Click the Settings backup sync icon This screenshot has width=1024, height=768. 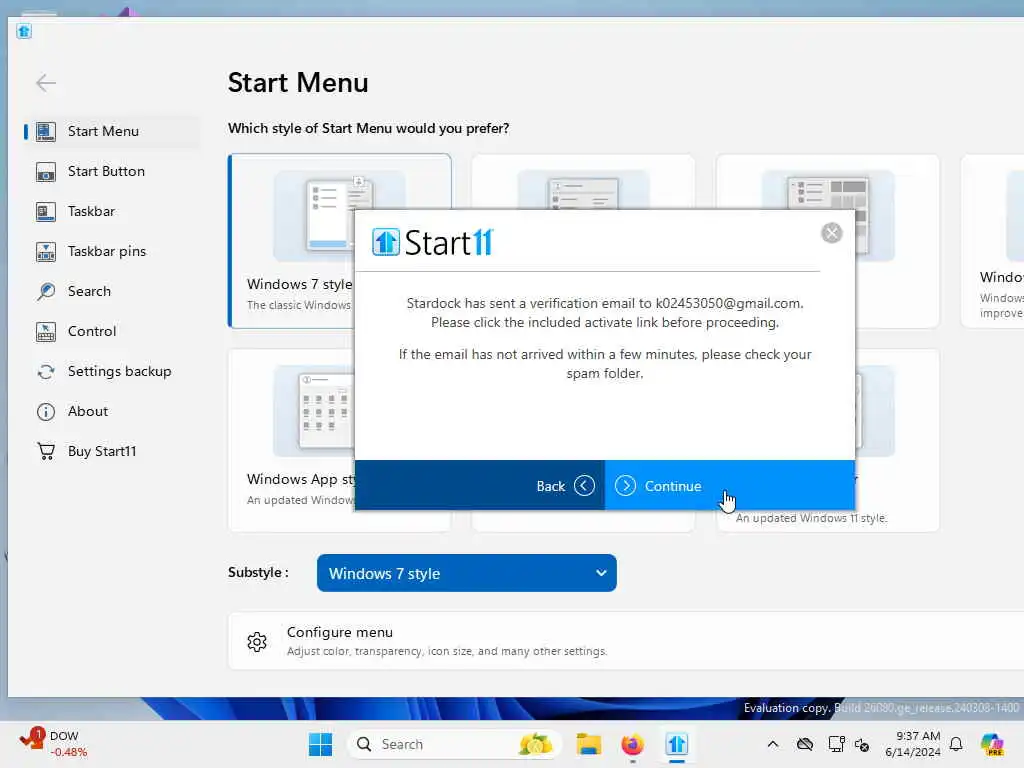pyautogui.click(x=46, y=372)
